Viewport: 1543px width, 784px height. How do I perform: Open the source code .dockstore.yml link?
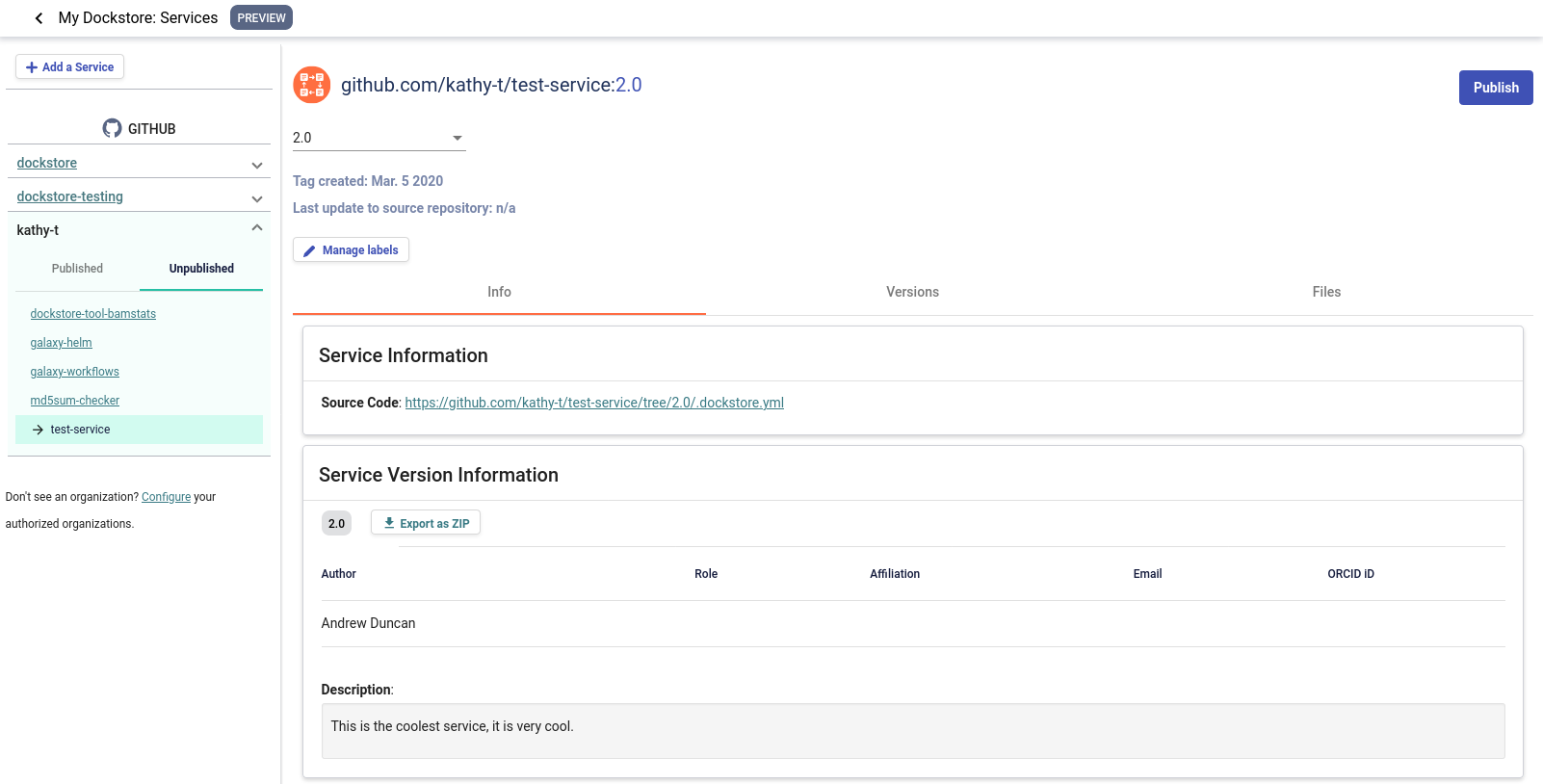point(593,403)
